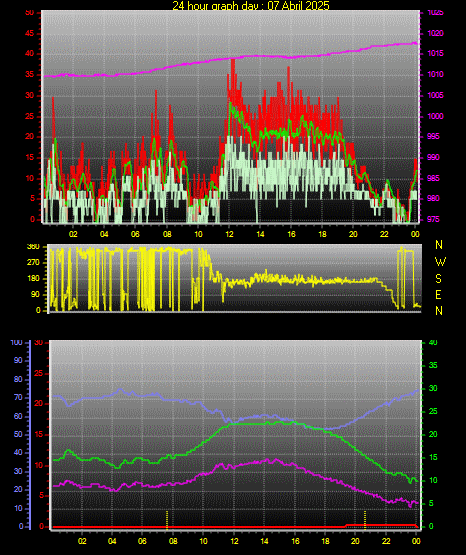Click the magenta 1020 pressure axis label
The height and width of the screenshot is (555, 466).
[x=435, y=33]
